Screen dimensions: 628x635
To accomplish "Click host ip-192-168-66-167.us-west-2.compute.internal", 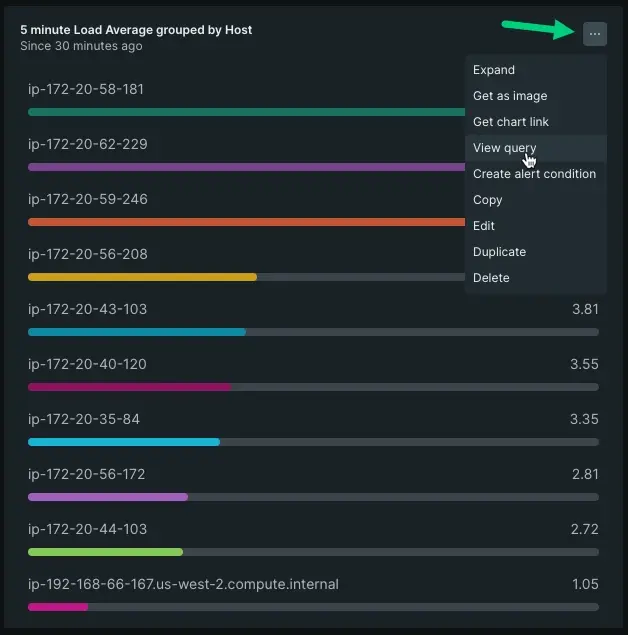I will (x=183, y=584).
